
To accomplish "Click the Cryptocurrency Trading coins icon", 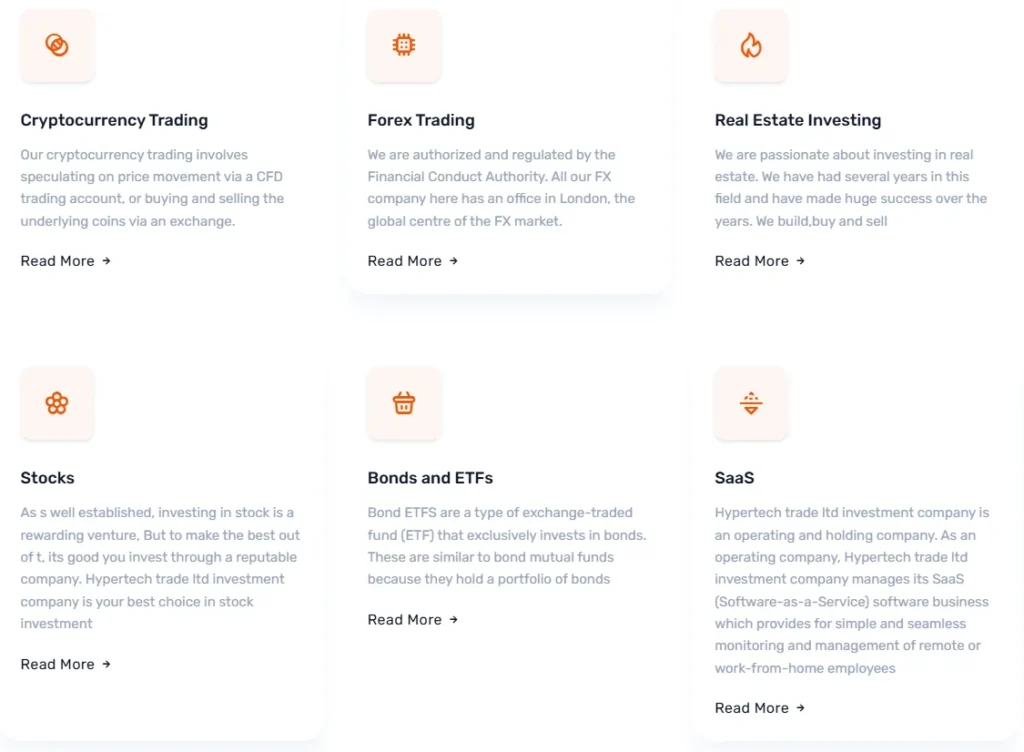I will click(x=57, y=45).
